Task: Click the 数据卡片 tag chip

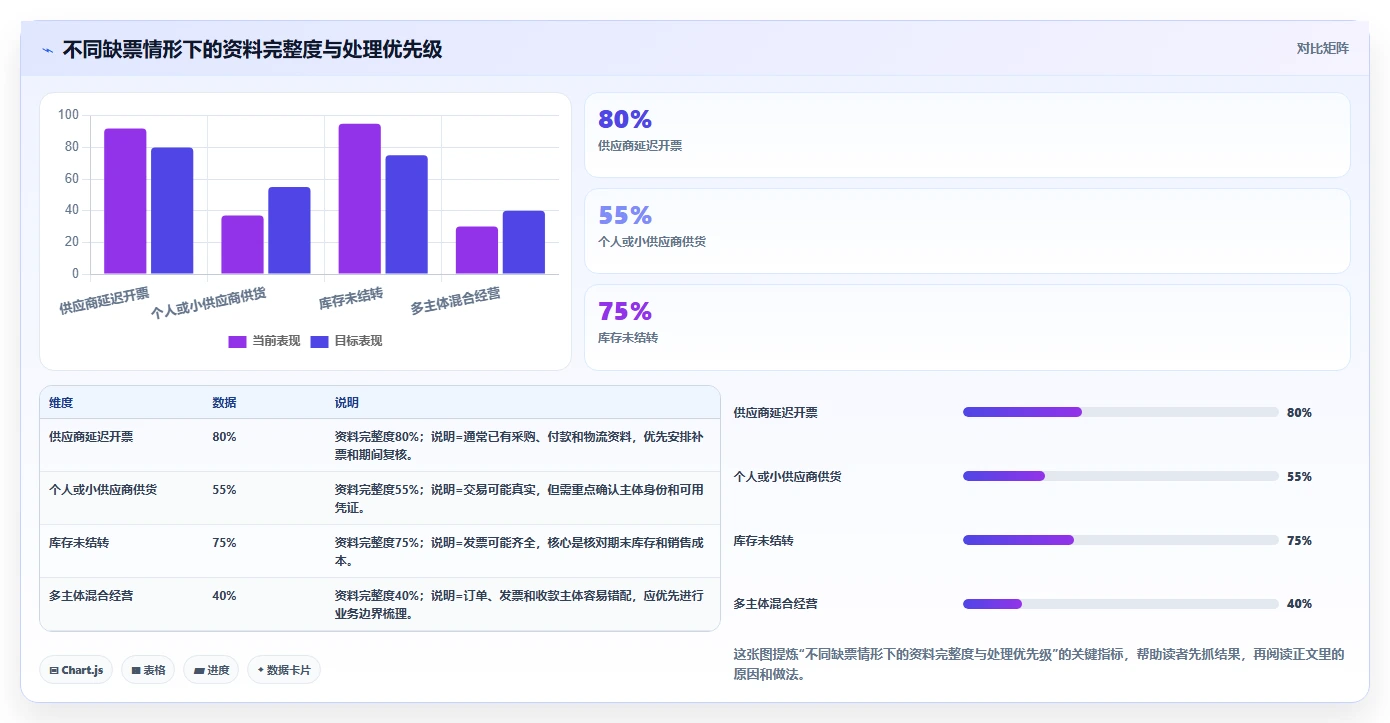Action: pyautogui.click(x=284, y=670)
